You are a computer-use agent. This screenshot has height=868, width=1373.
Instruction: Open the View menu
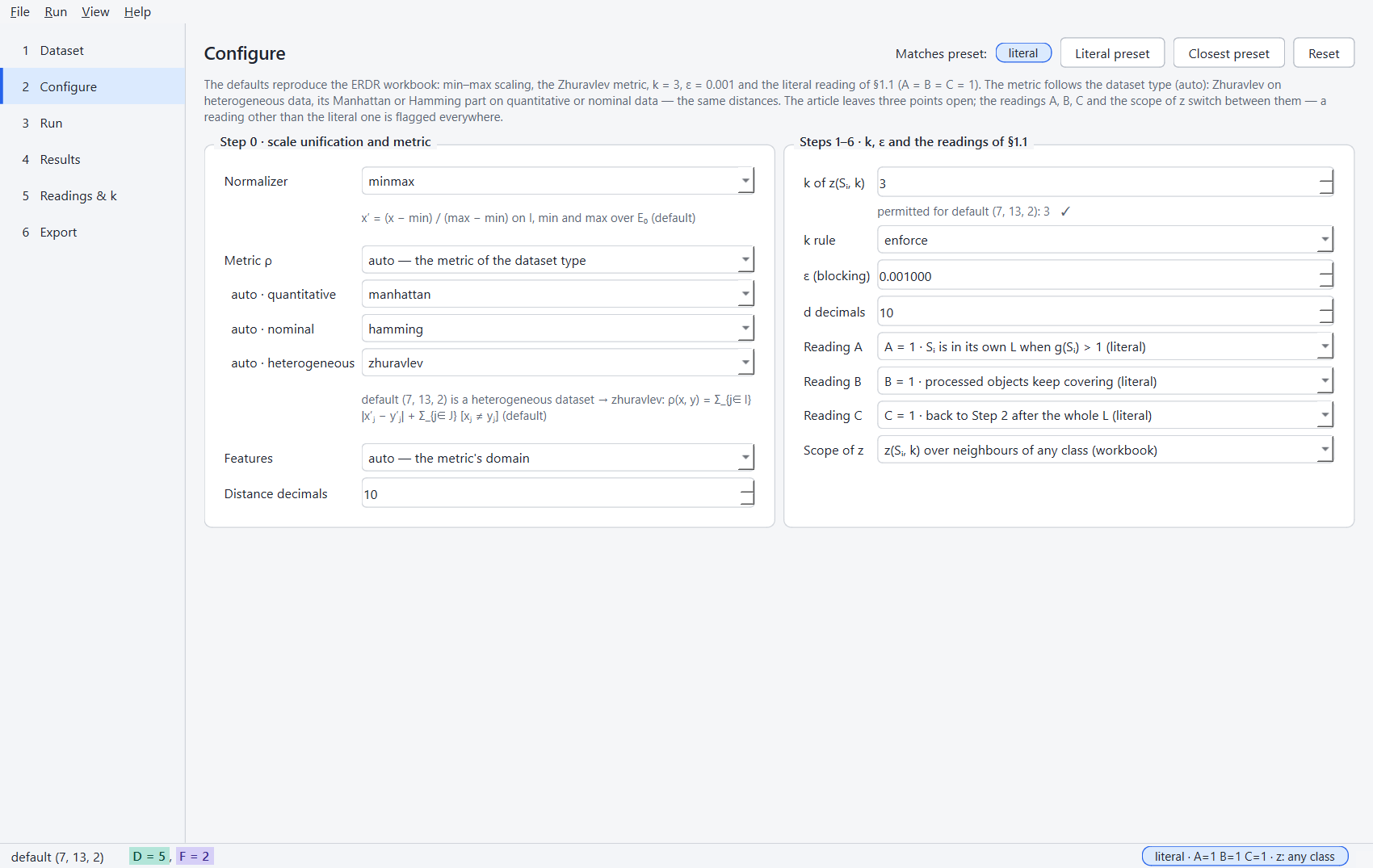95,11
